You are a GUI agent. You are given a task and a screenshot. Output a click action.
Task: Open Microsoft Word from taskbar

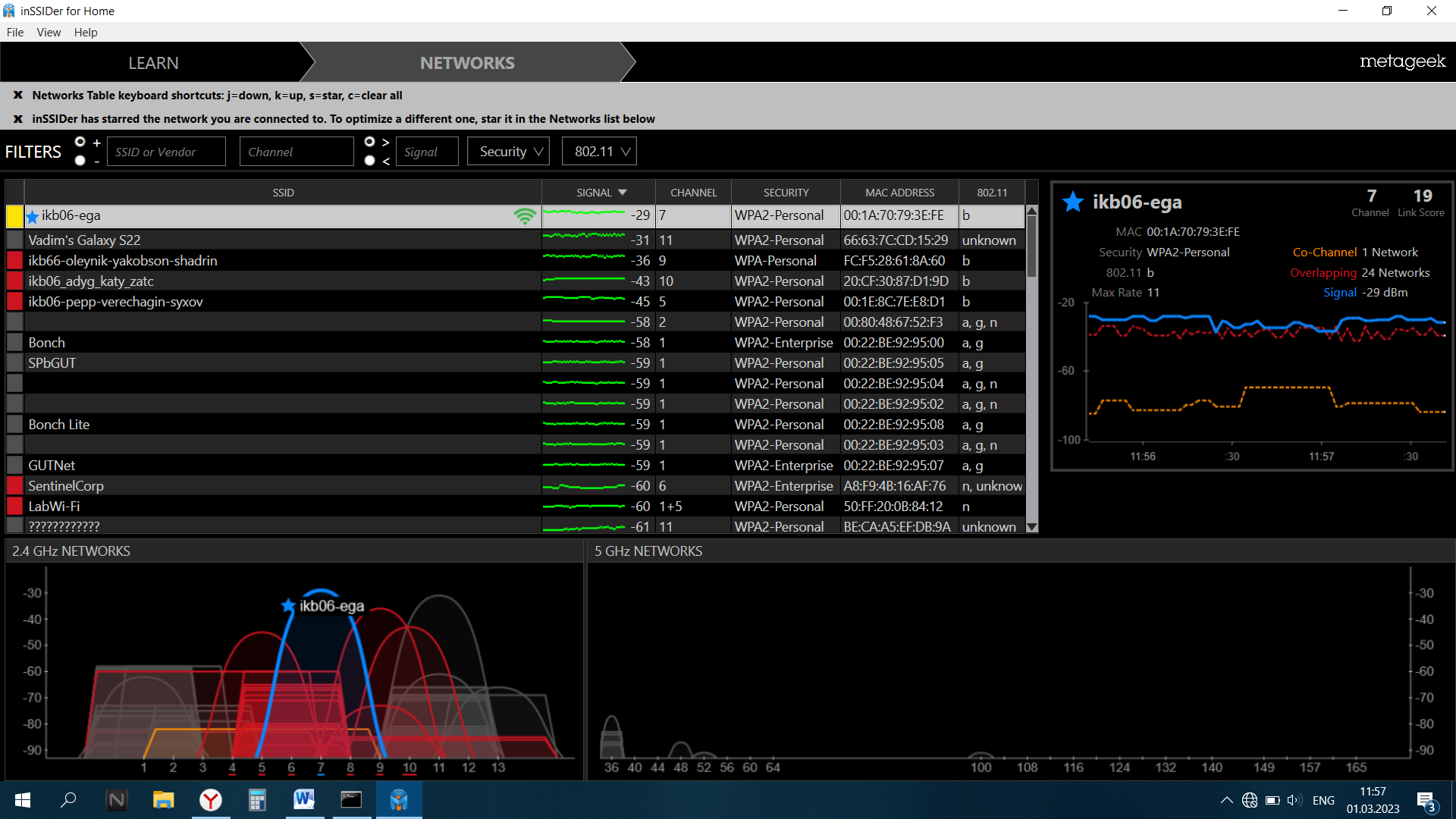304,800
